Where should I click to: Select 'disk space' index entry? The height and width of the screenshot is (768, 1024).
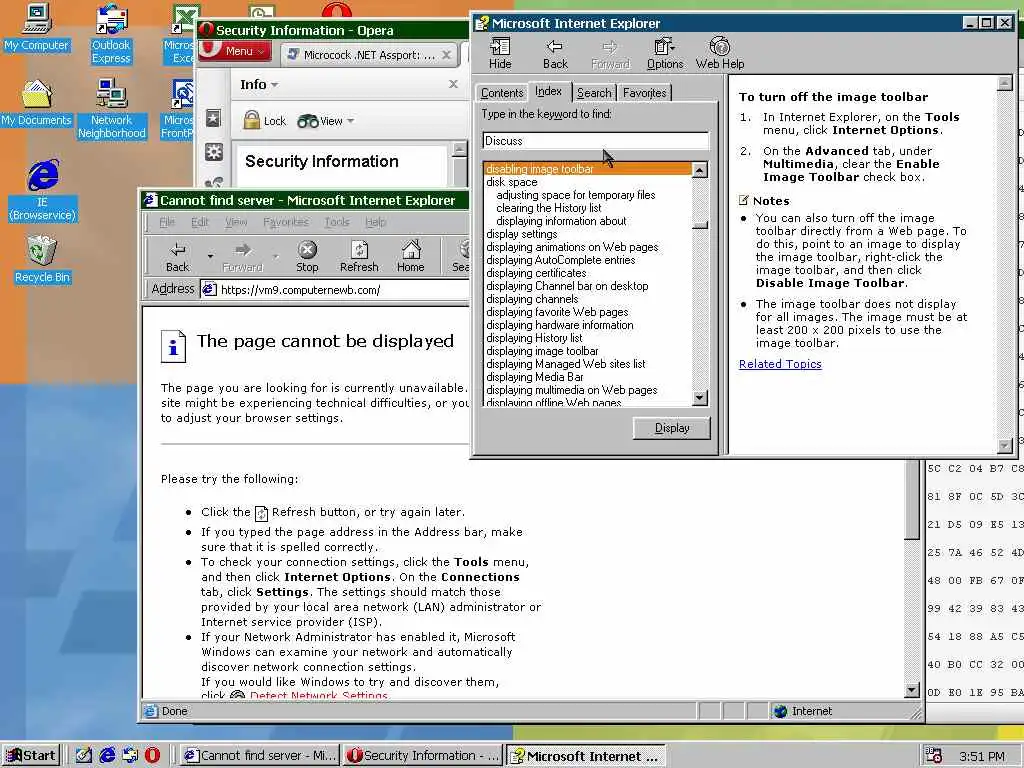(x=511, y=182)
